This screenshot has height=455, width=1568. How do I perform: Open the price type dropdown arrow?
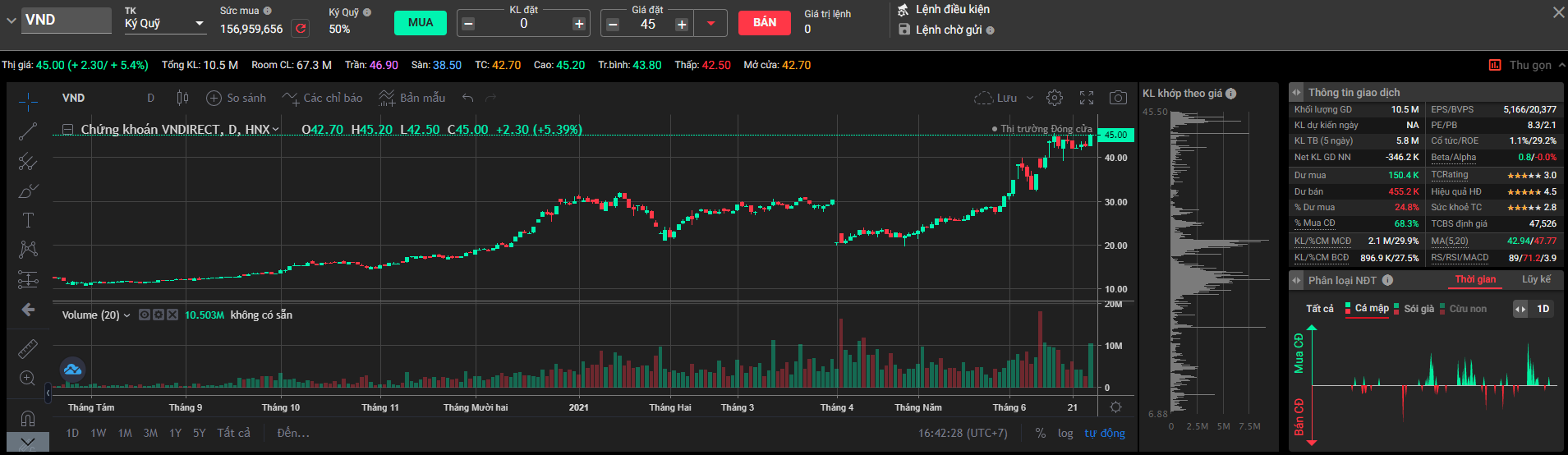pyautogui.click(x=710, y=24)
